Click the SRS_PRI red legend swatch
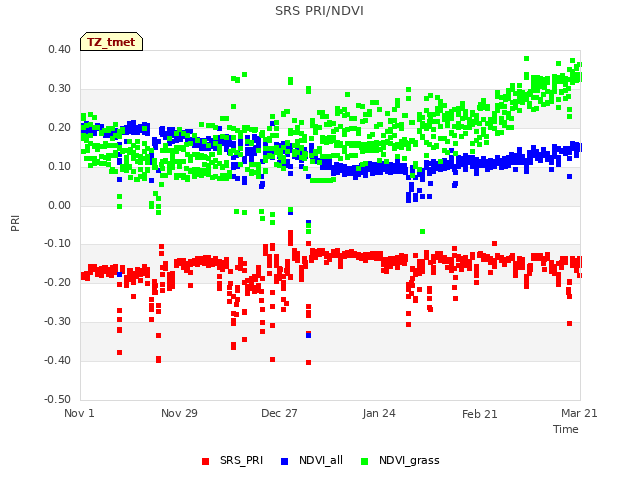 (205, 461)
